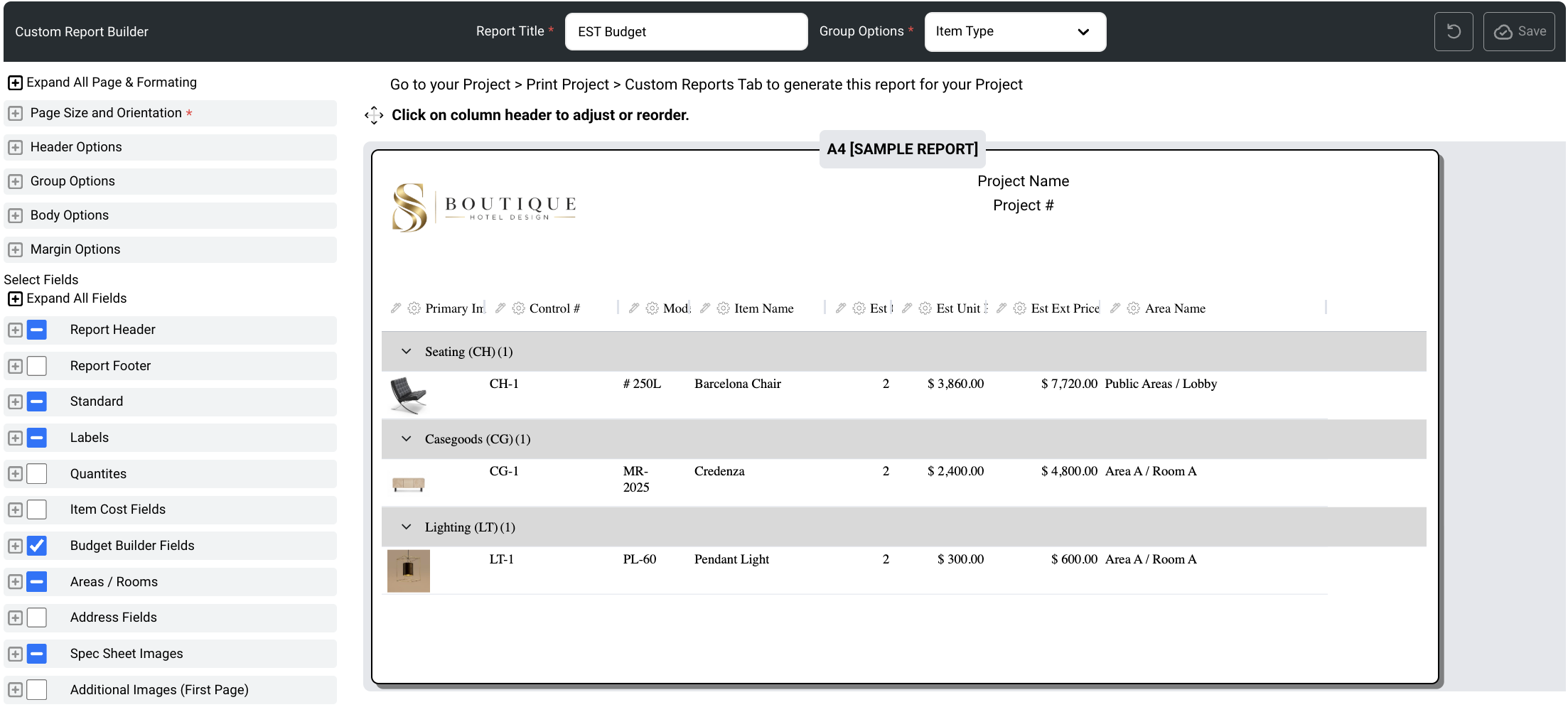Click the Pendant Light thumbnail image
The height and width of the screenshot is (712, 1568).
(x=409, y=571)
